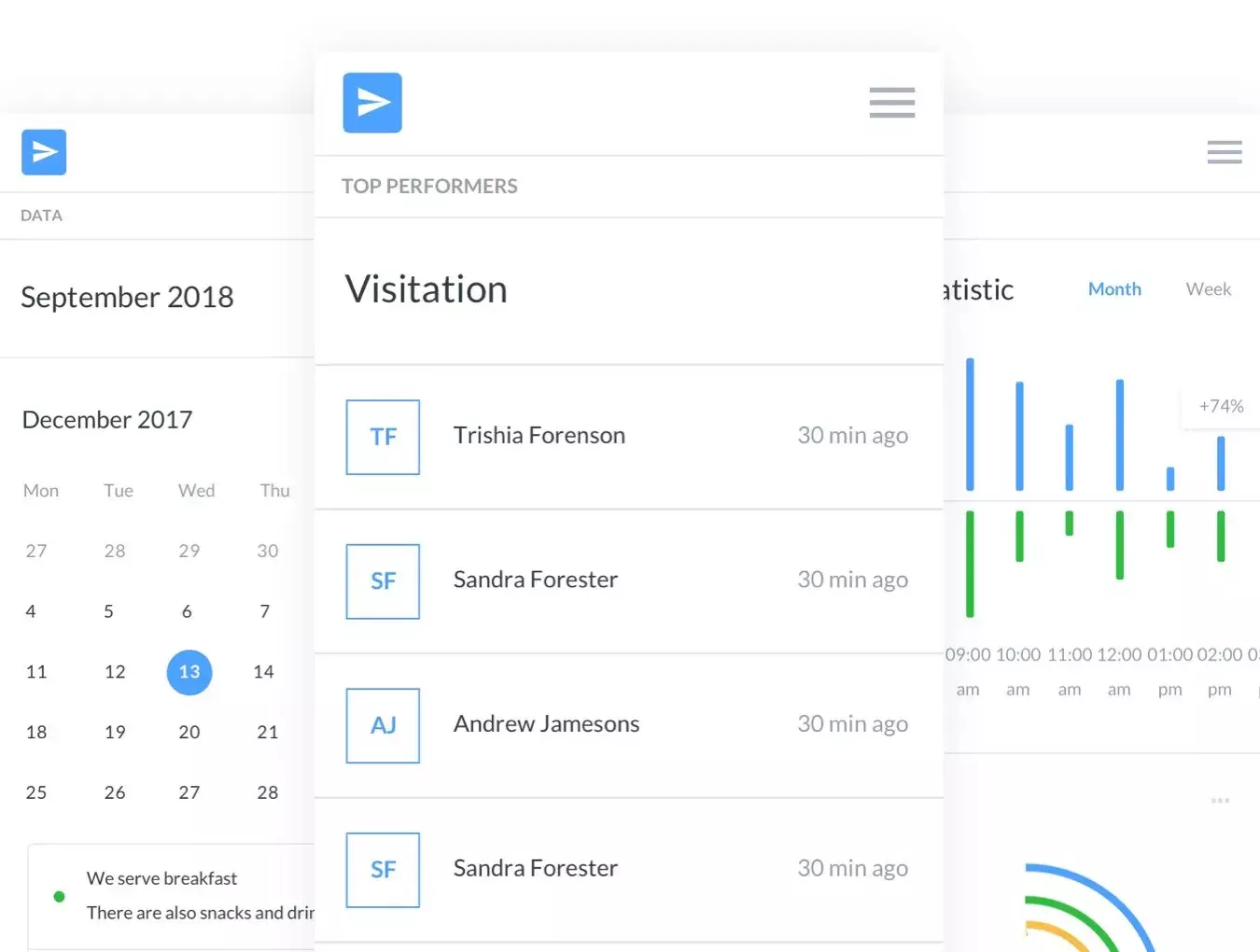Click the name Trishia Forenson
Image resolution: width=1260 pixels, height=952 pixels.
539,435
